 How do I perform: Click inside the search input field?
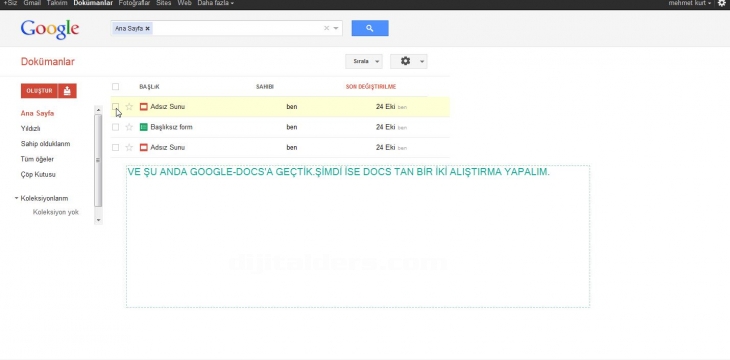click(x=237, y=28)
